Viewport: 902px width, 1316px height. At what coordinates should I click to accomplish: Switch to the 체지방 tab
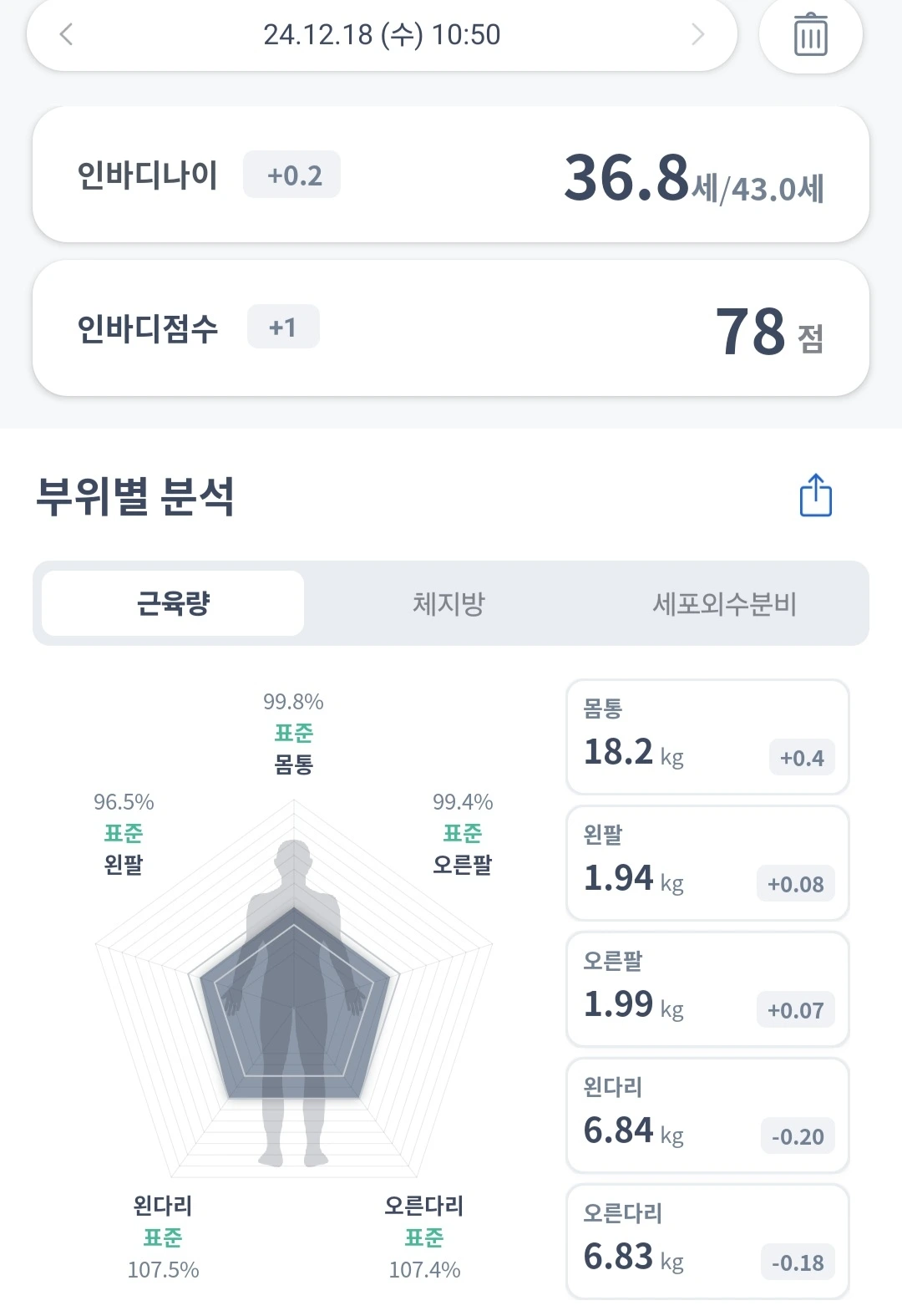tap(448, 603)
